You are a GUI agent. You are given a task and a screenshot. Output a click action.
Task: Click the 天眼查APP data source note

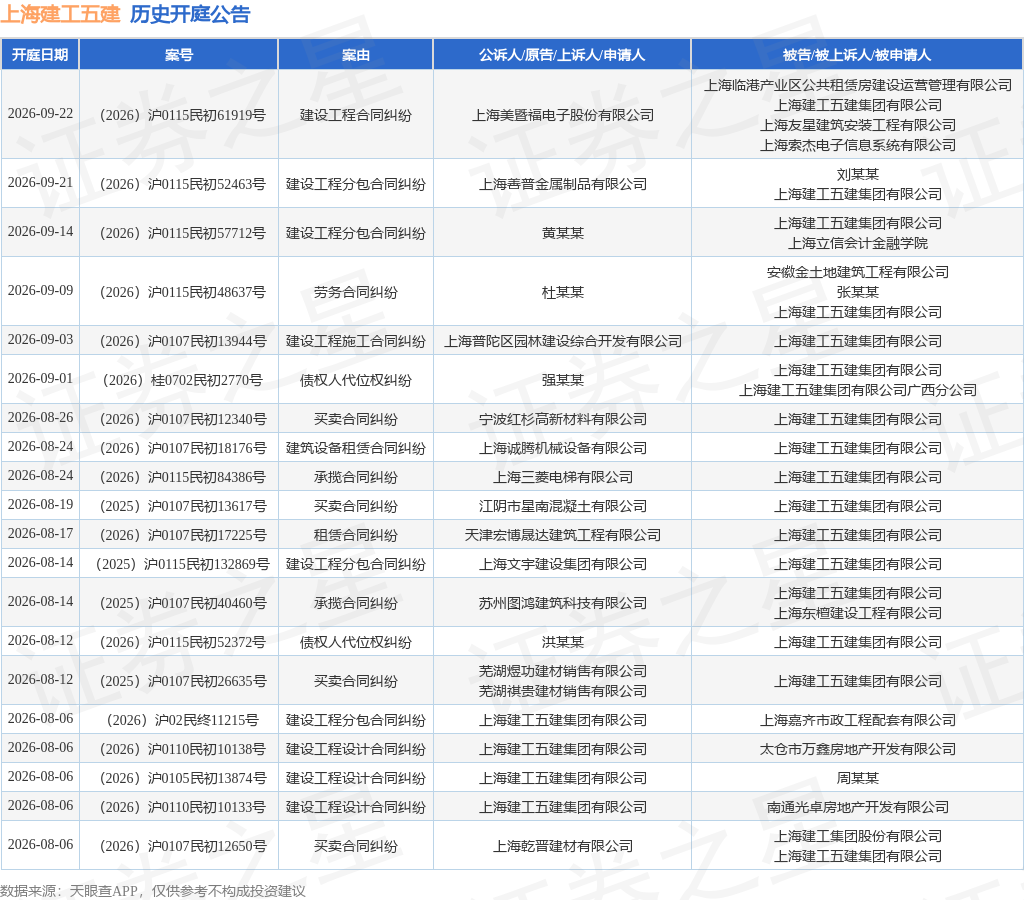[x=153, y=891]
